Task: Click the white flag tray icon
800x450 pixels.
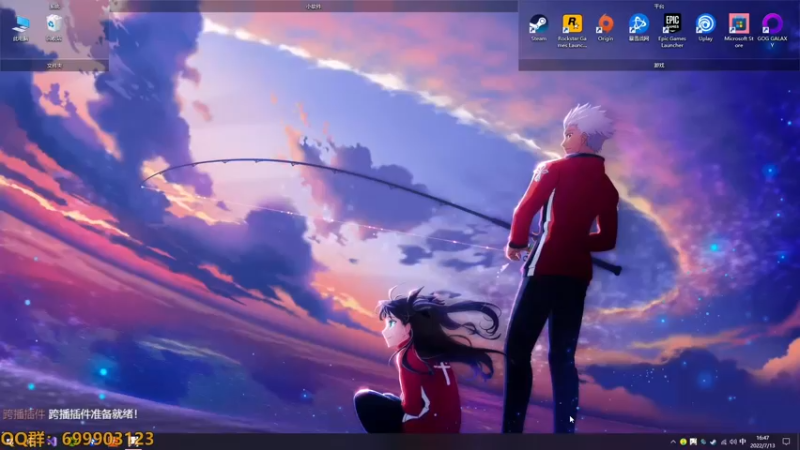Action: (693, 442)
